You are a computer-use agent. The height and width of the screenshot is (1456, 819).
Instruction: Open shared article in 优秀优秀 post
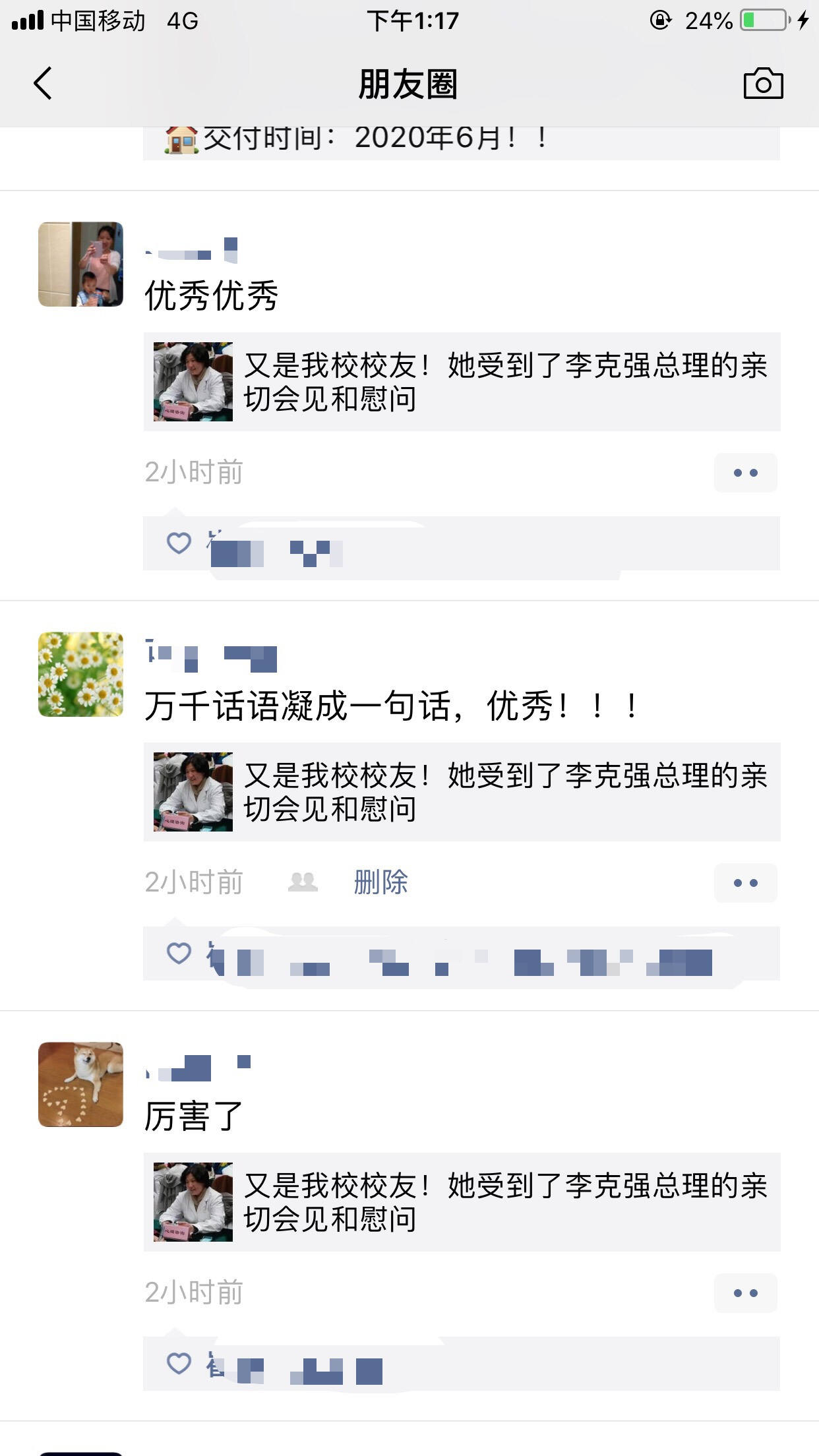point(462,382)
